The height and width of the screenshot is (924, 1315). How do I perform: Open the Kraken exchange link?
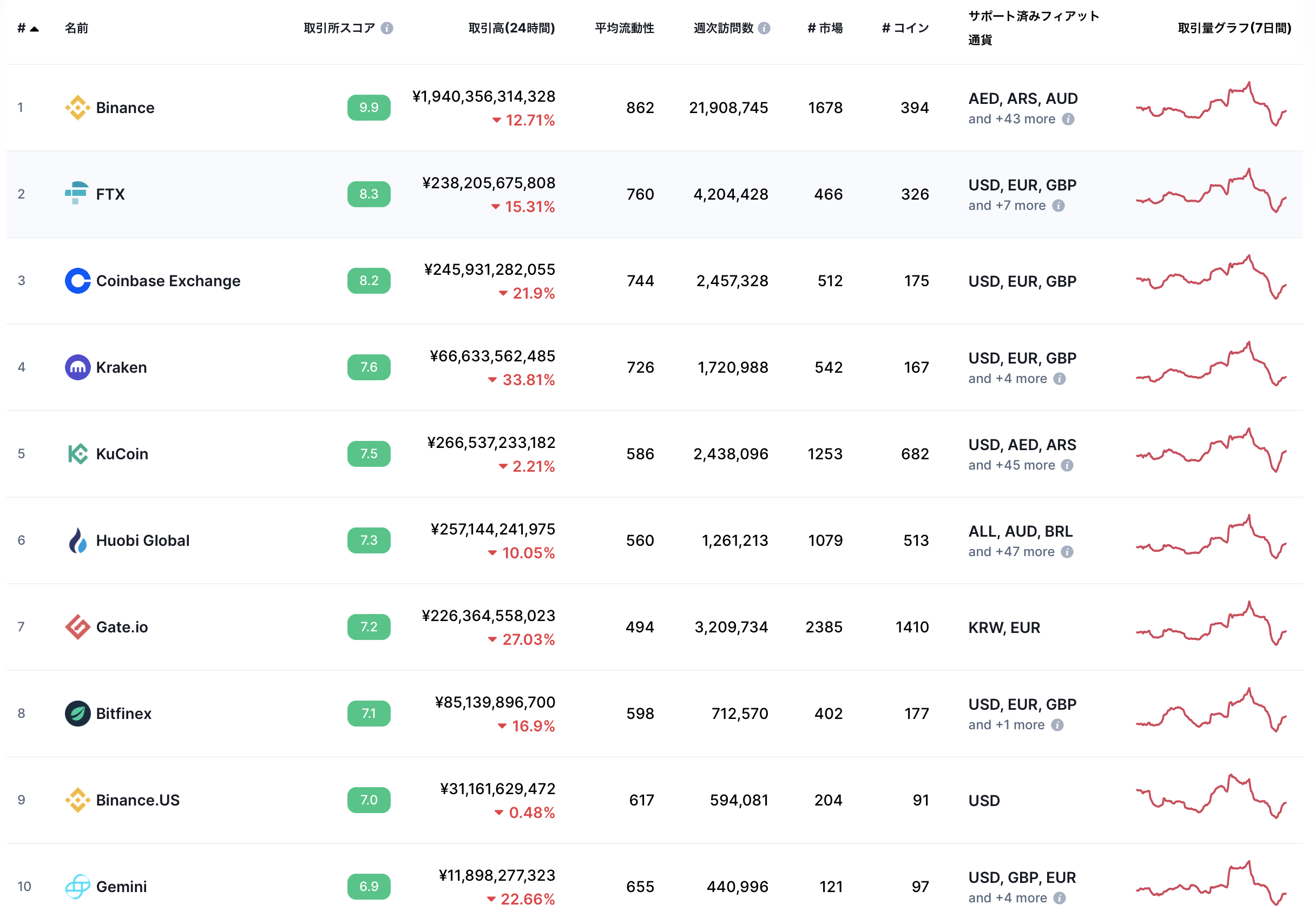[x=121, y=367]
